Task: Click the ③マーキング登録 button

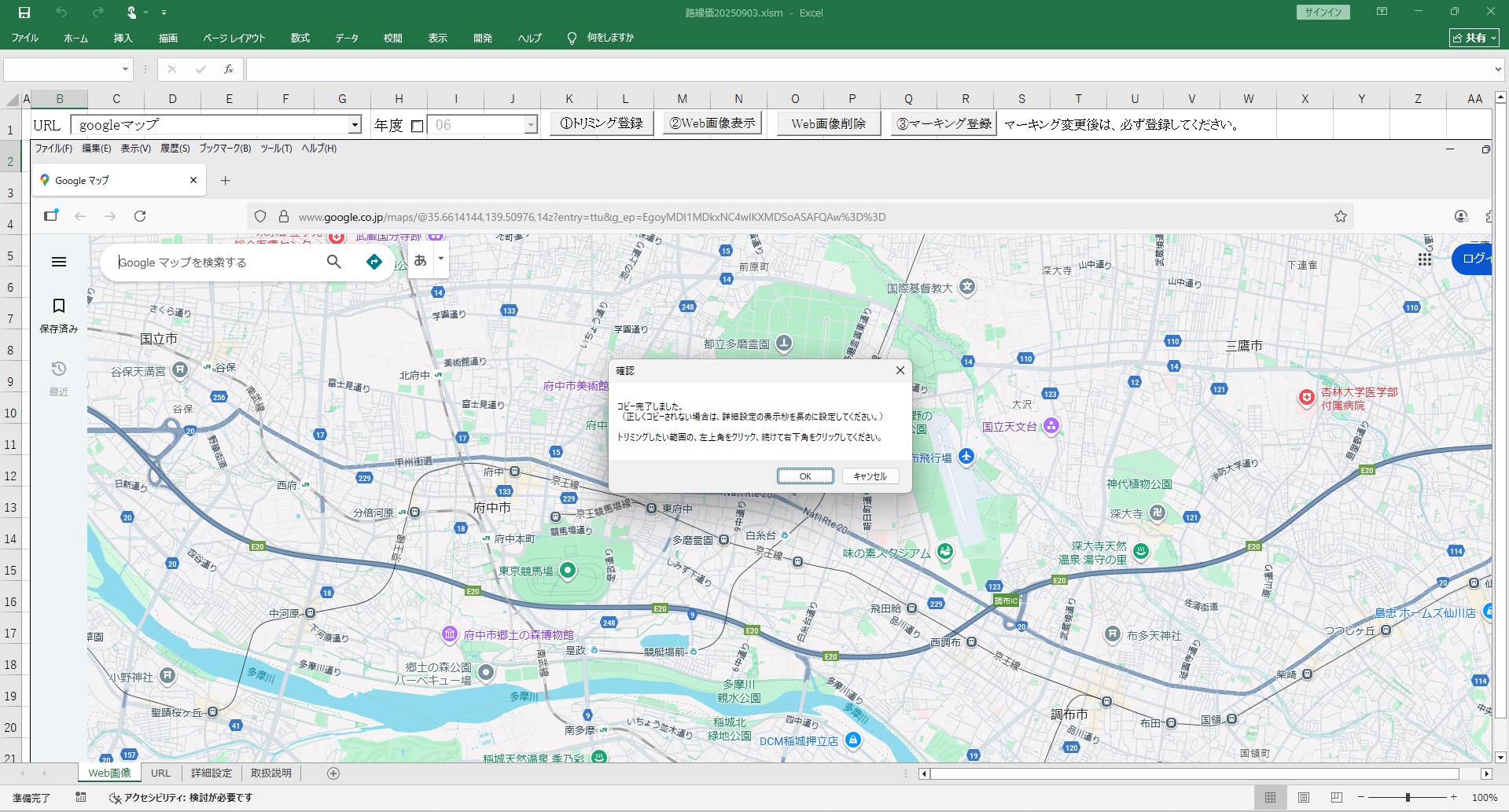Action: [944, 123]
